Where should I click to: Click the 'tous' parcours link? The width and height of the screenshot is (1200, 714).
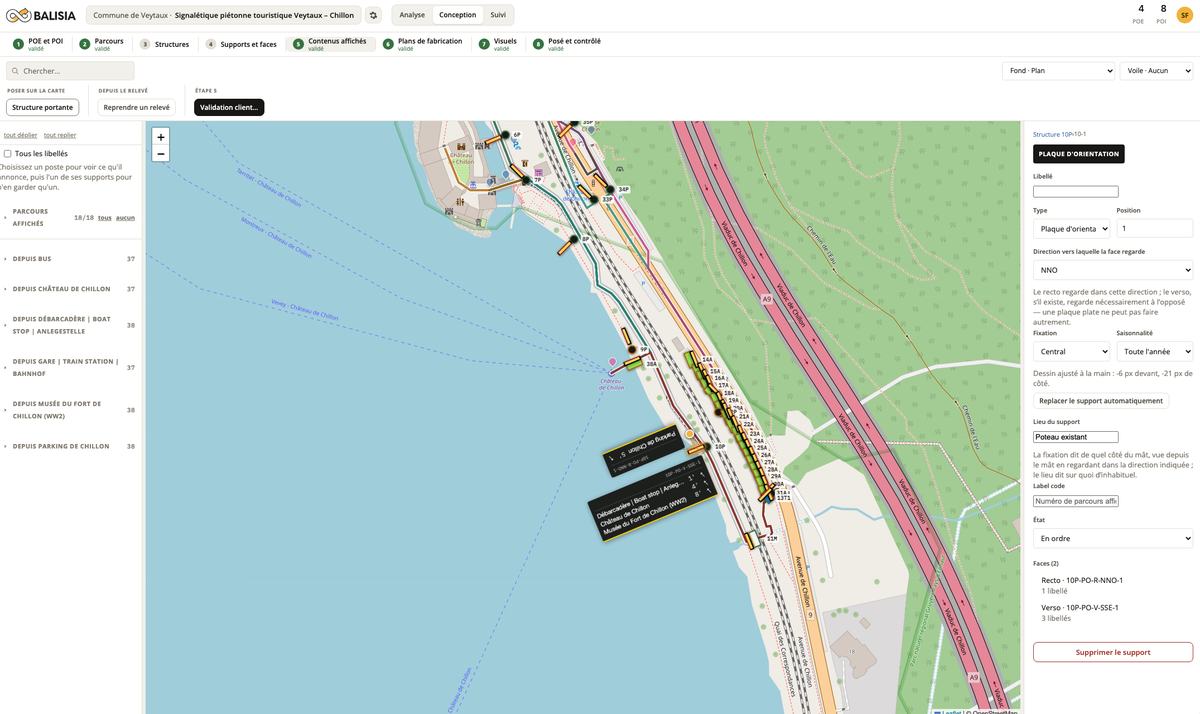pos(105,218)
